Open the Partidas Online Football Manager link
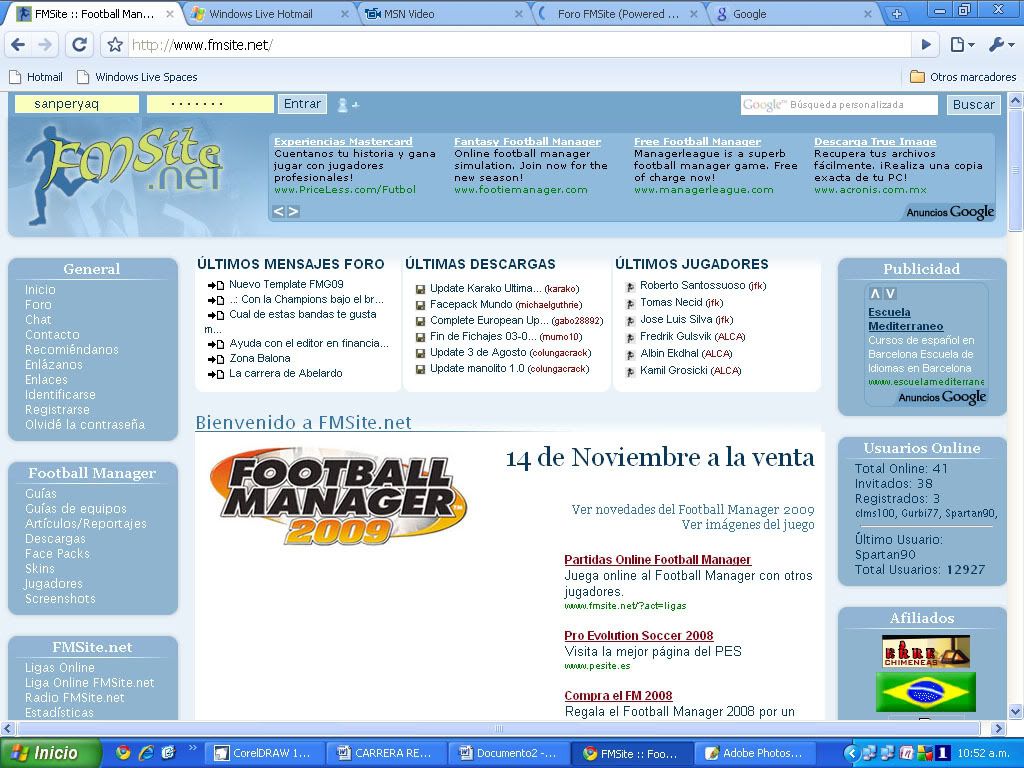Image resolution: width=1024 pixels, height=768 pixels. [x=658, y=560]
